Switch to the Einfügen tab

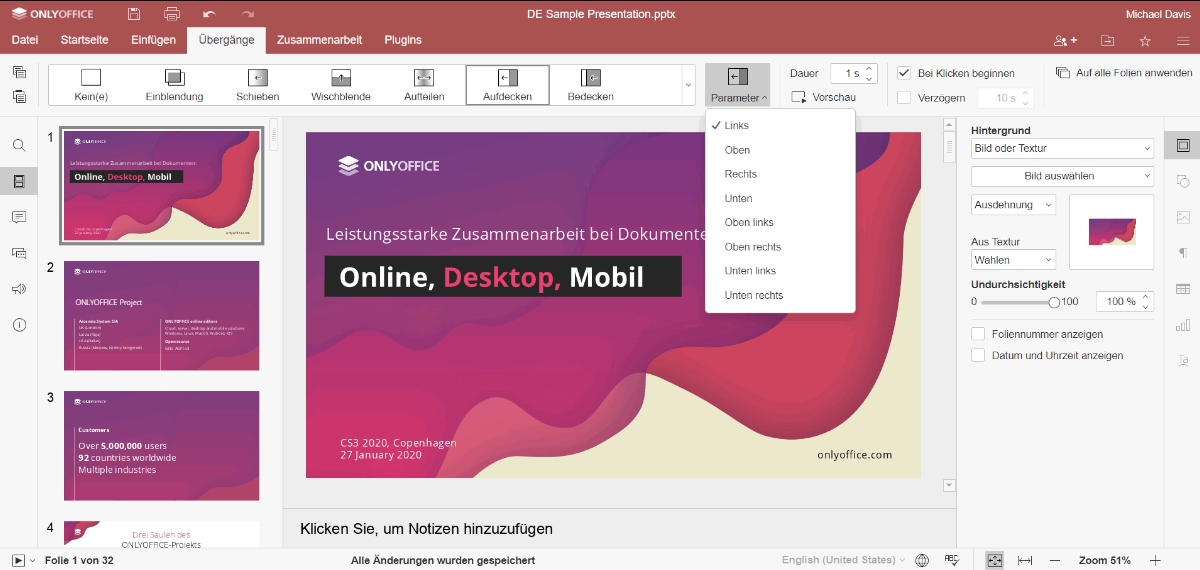(x=153, y=40)
